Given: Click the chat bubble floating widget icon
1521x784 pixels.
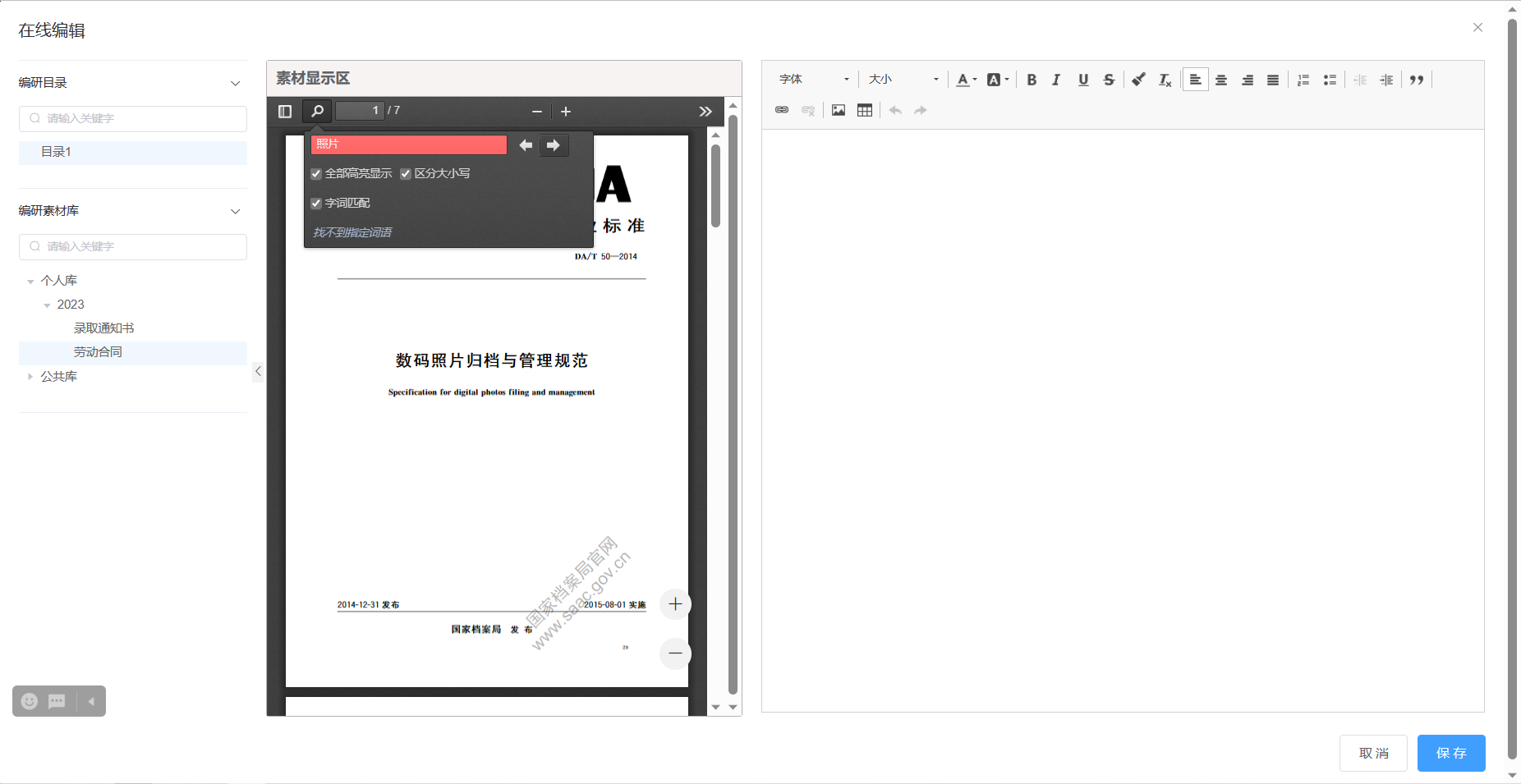Looking at the screenshot, I should tap(57, 701).
